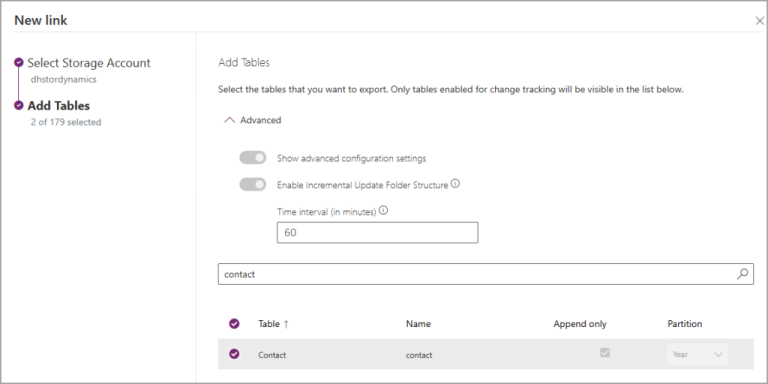Open the Add Tables step
The image size is (768, 384).
coord(59,105)
